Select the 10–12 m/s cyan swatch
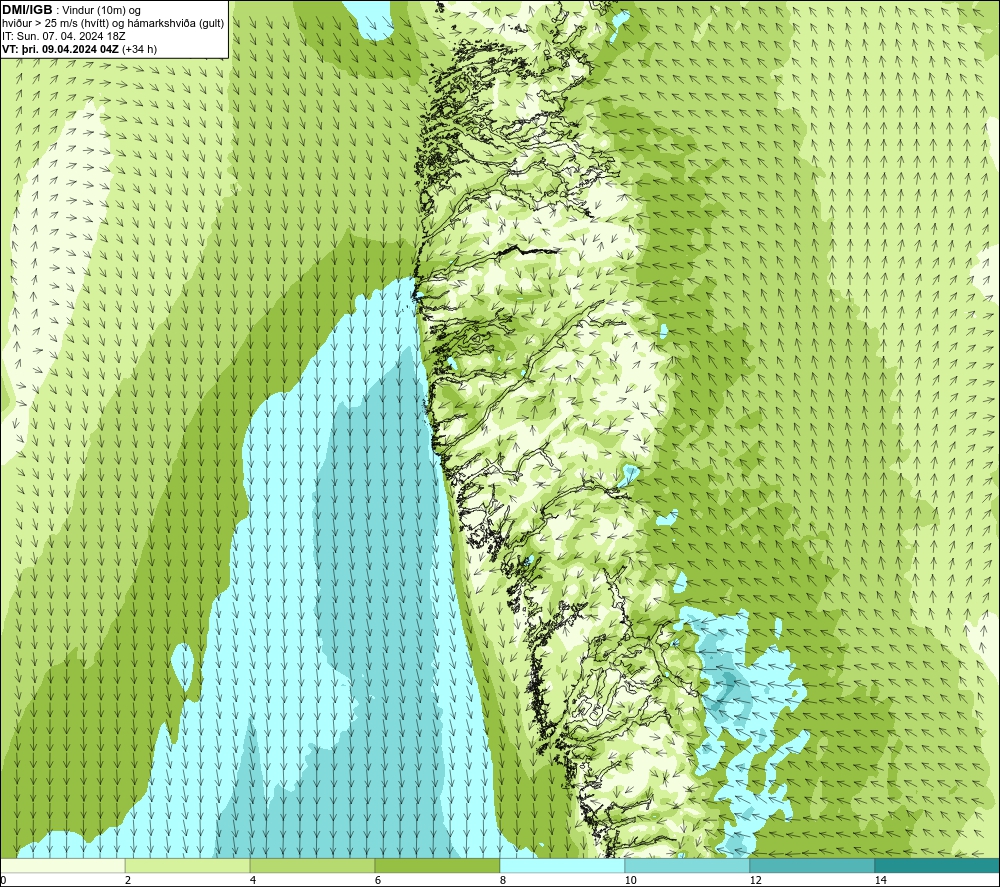Screen dimensions: 1000x887 coord(688,865)
